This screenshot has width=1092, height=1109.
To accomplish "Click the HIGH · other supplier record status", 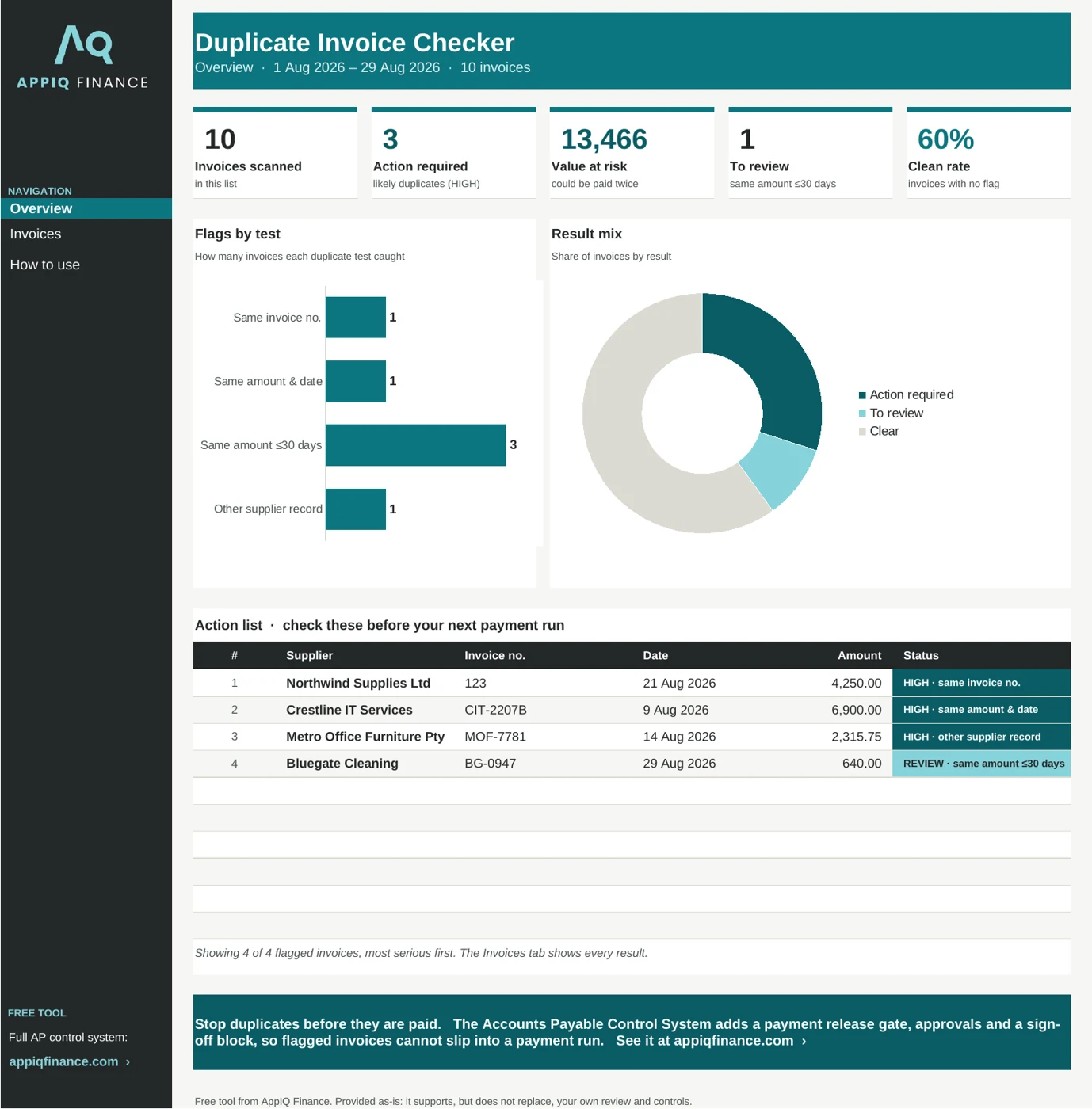I will [x=981, y=737].
